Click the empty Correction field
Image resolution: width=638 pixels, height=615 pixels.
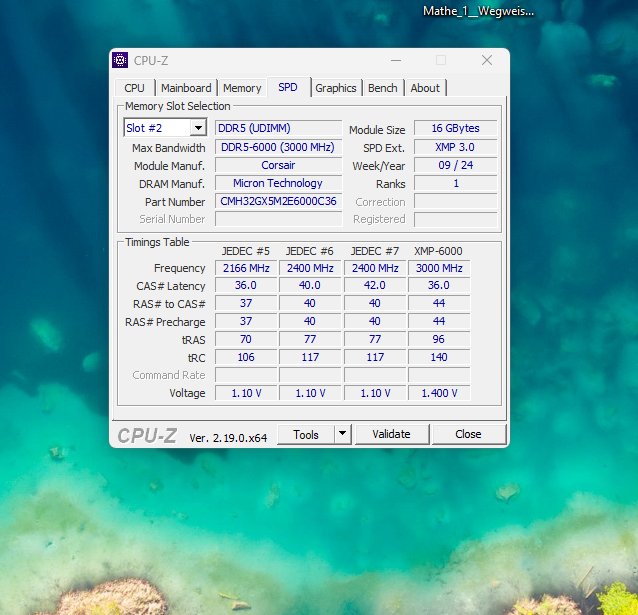pyautogui.click(x=455, y=201)
